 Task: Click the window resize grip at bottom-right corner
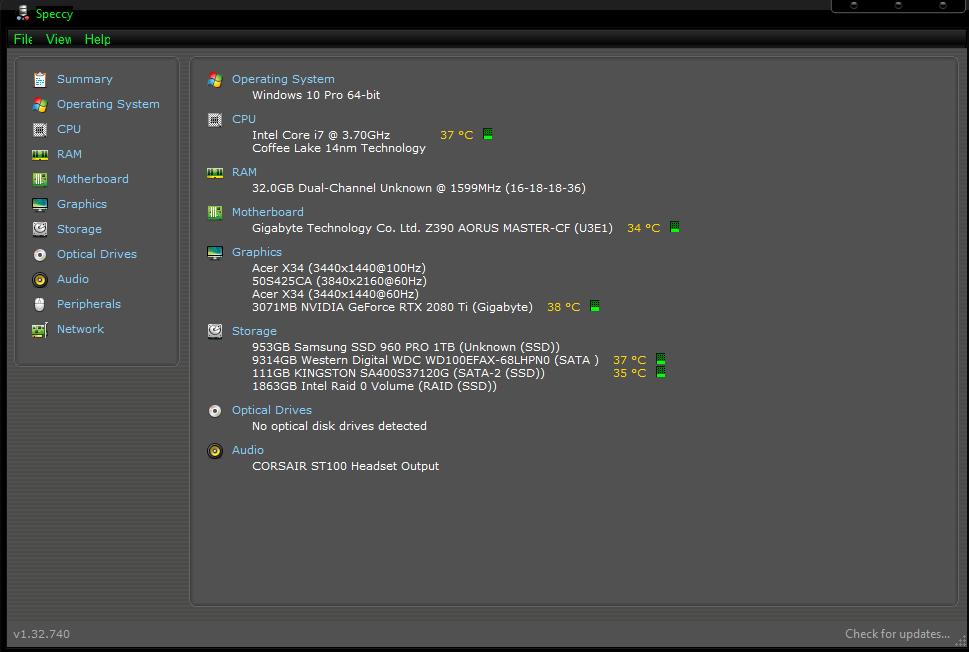960,643
